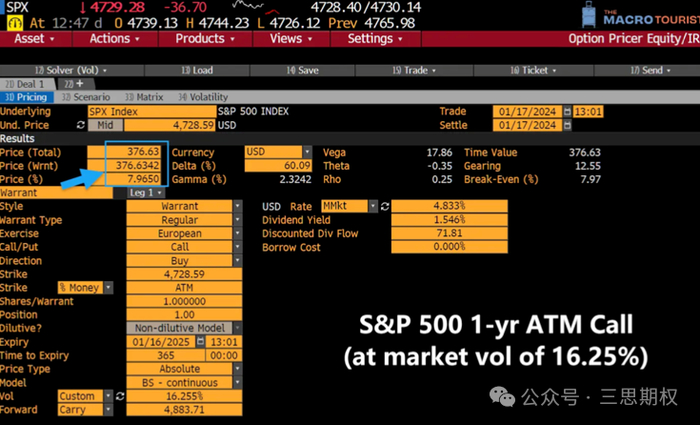Screen dimensions: 700x425
Task: Open the Expiry date calendar icon
Action: pyautogui.click(x=200, y=342)
